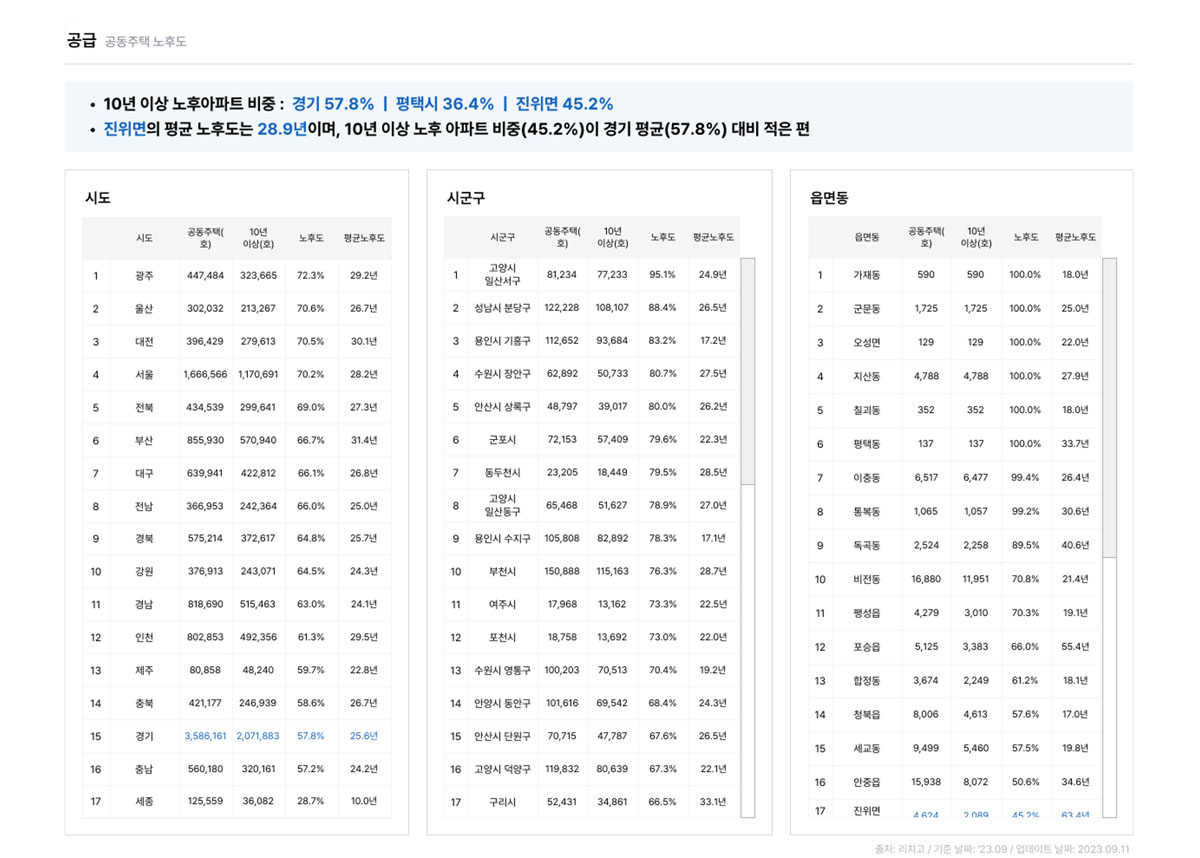Viewport: 1200px width, 858px height.
Task: Click 세종 aging rate 28.7%
Action: [311, 802]
